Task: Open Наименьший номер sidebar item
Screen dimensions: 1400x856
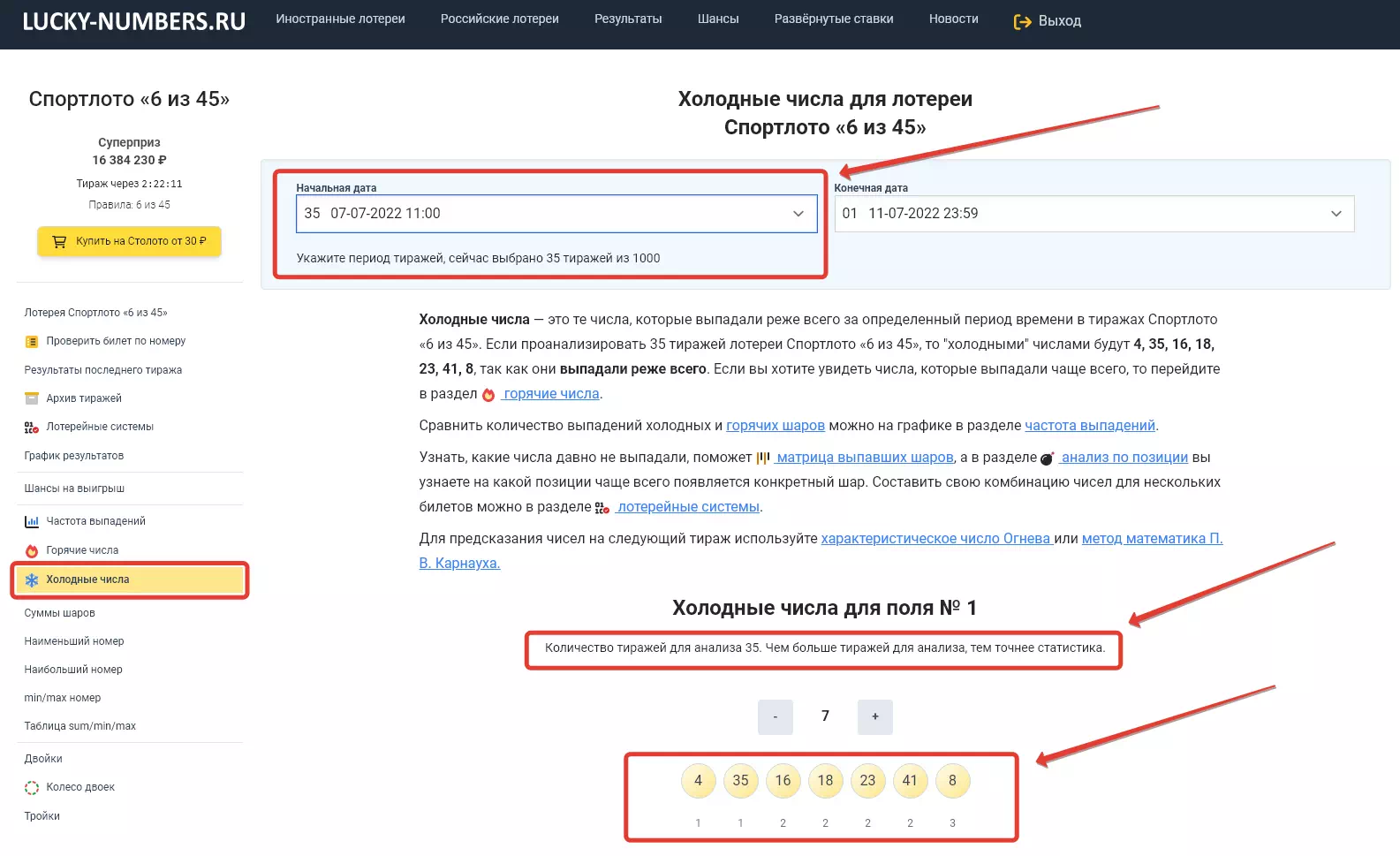Action: 74,641
